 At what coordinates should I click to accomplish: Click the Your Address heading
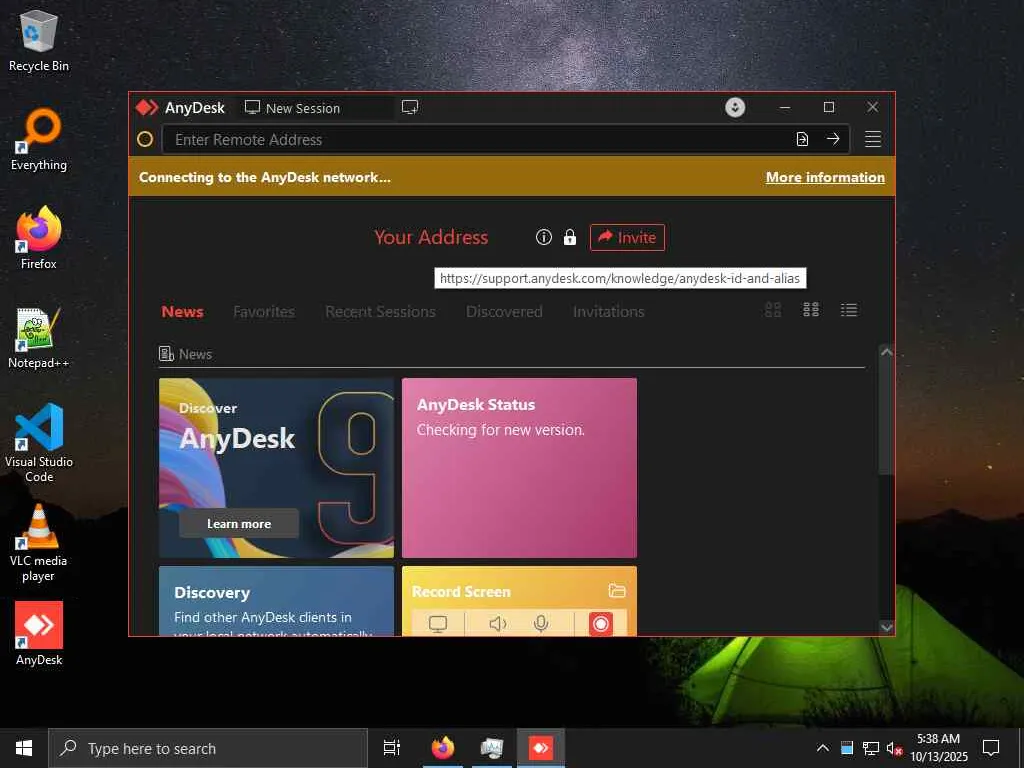431,237
